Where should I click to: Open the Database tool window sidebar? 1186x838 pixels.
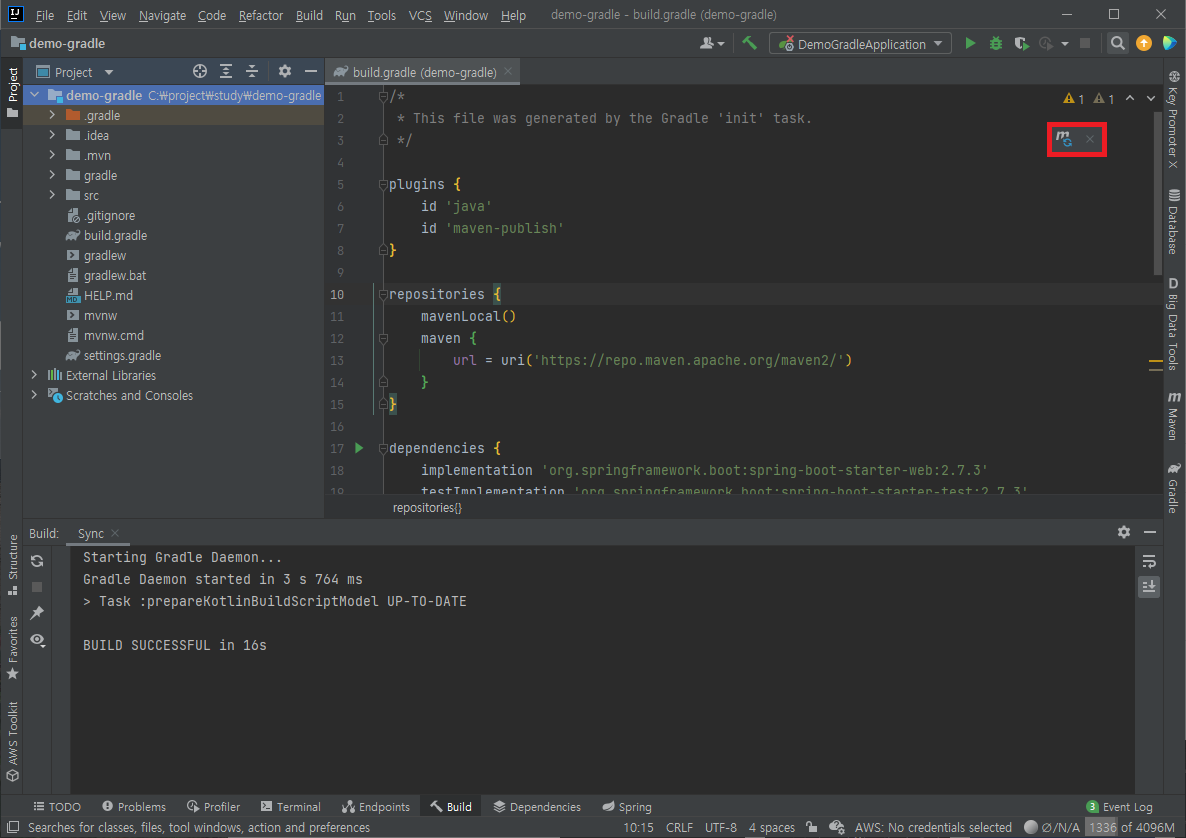(1173, 221)
